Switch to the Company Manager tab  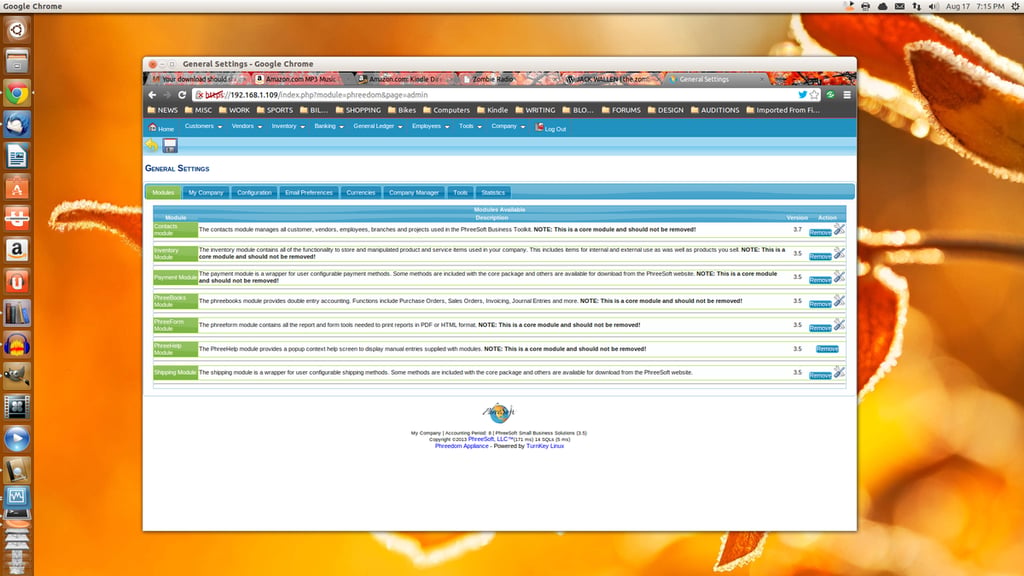pos(414,193)
